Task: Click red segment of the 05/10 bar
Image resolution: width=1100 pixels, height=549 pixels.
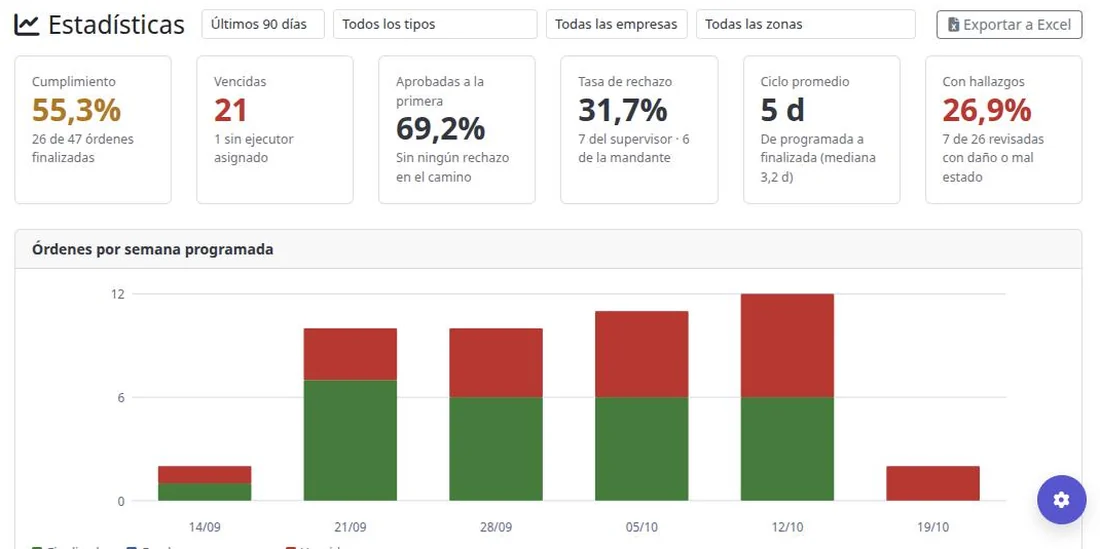Action: (x=642, y=354)
